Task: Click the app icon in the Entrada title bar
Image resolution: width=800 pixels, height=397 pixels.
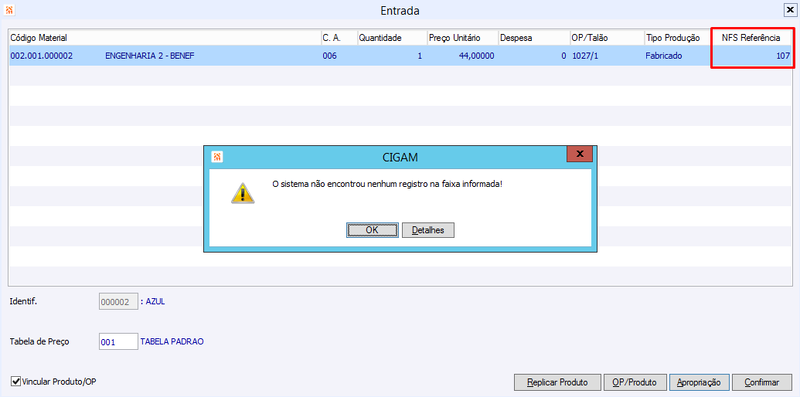Action: 10,10
